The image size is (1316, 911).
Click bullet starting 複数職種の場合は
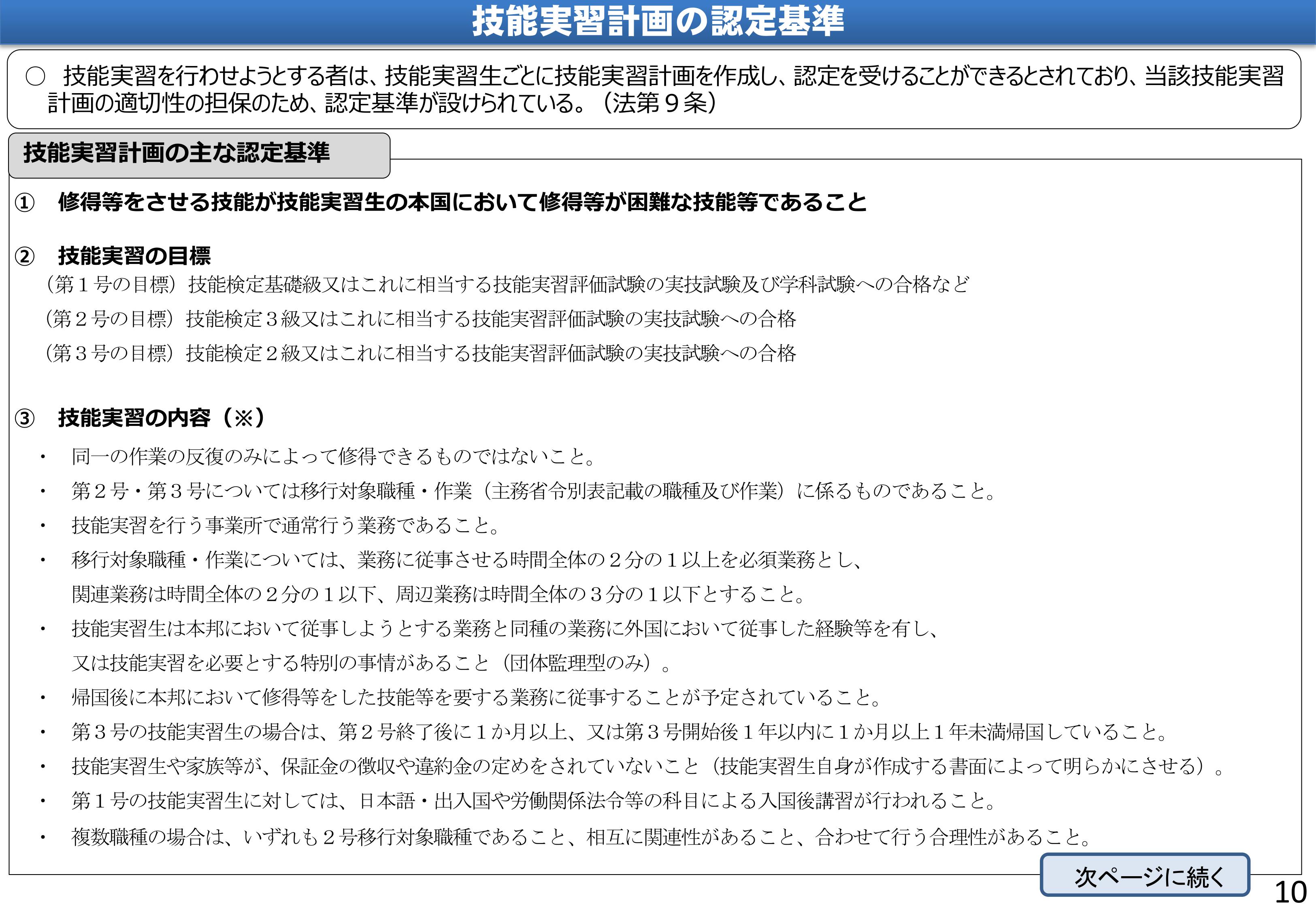[581, 837]
